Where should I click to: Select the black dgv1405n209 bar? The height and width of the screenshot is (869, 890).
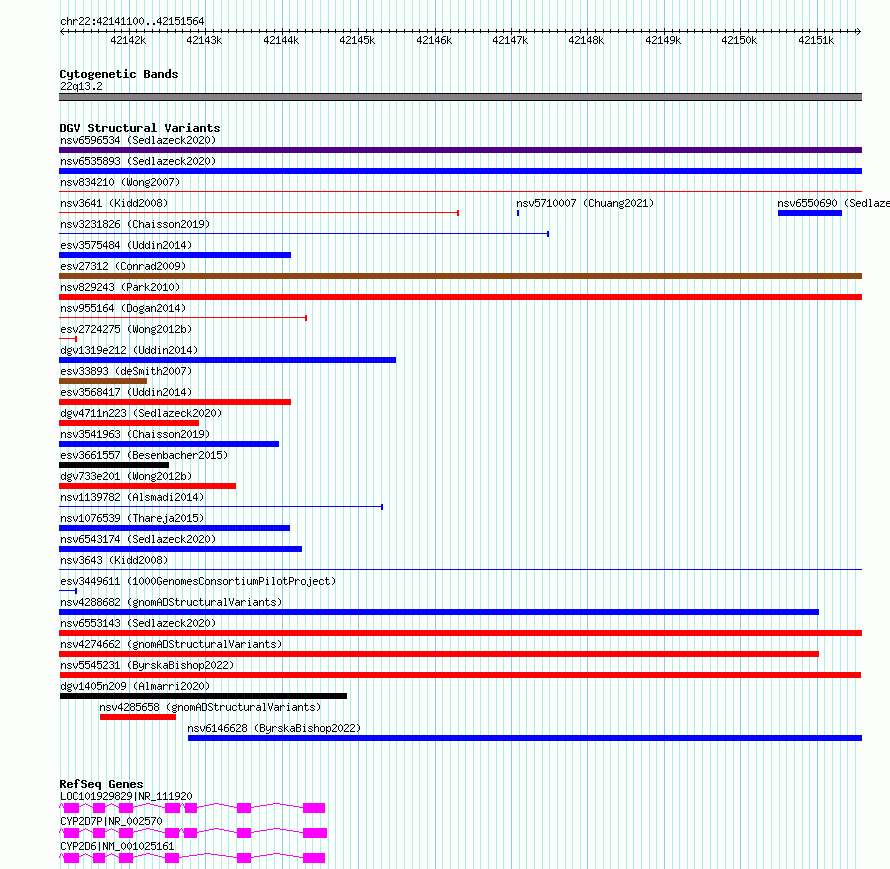[x=203, y=696]
